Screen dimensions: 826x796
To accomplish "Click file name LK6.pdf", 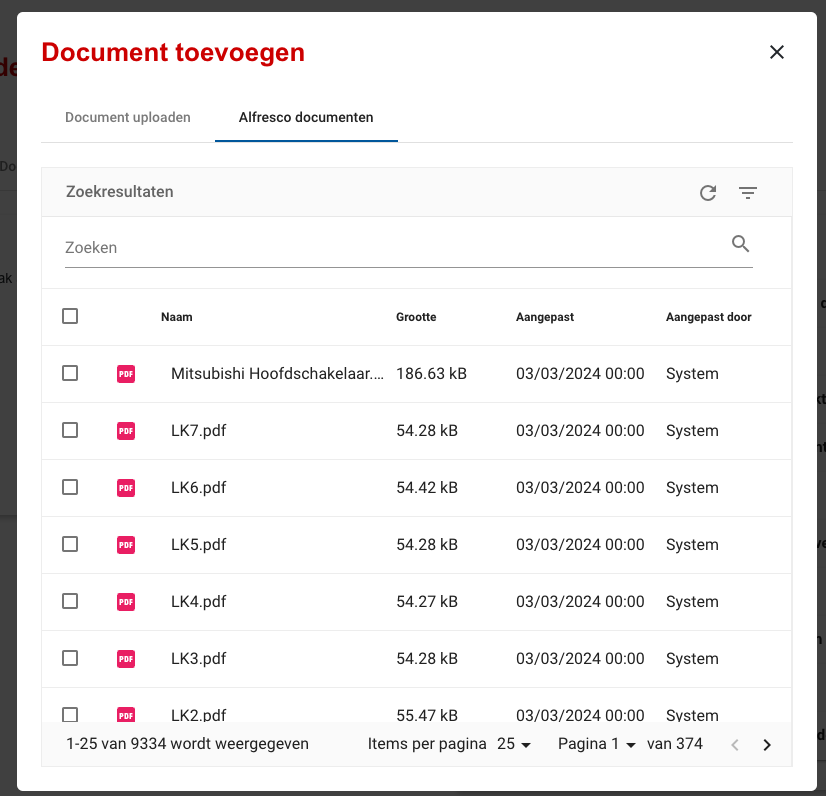I will 199,488.
